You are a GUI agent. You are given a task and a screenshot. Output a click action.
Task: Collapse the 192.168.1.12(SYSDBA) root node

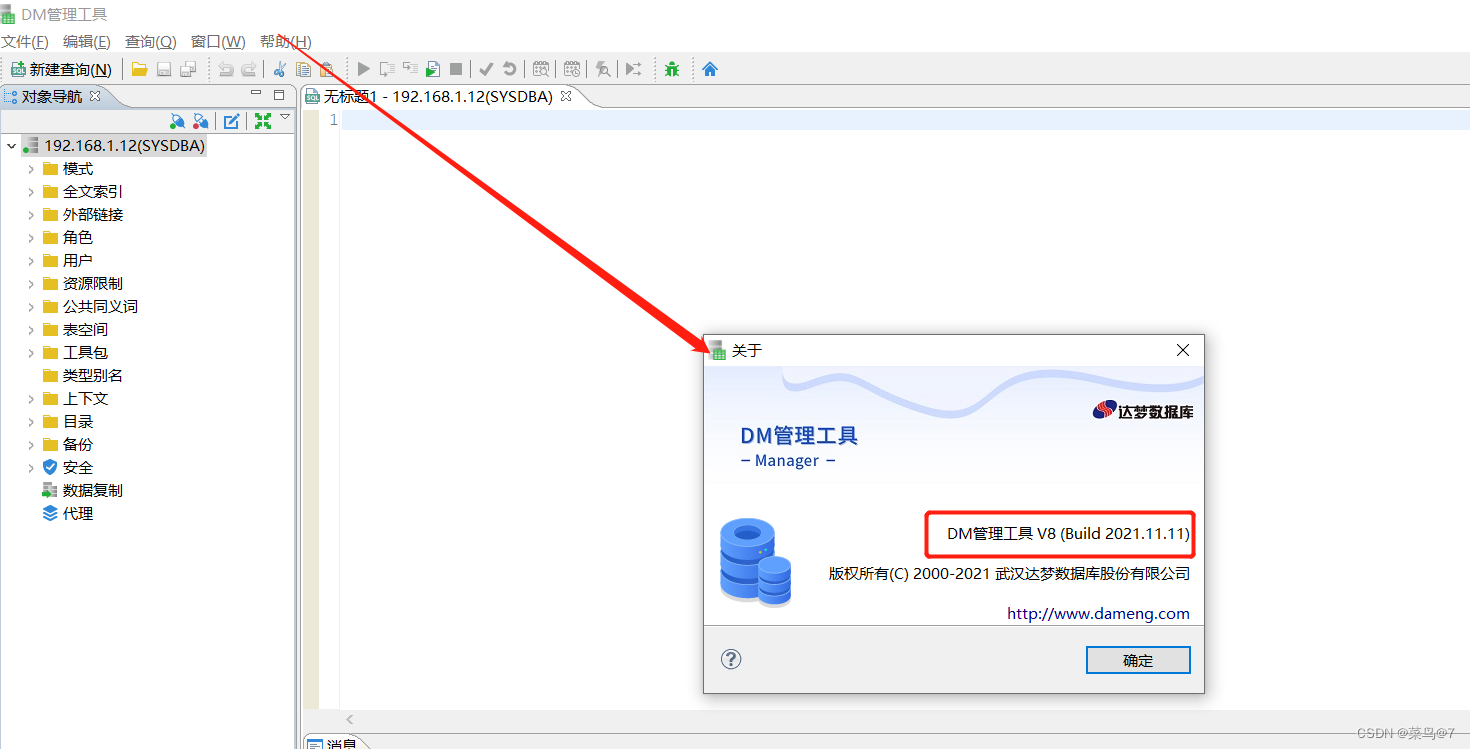point(11,146)
